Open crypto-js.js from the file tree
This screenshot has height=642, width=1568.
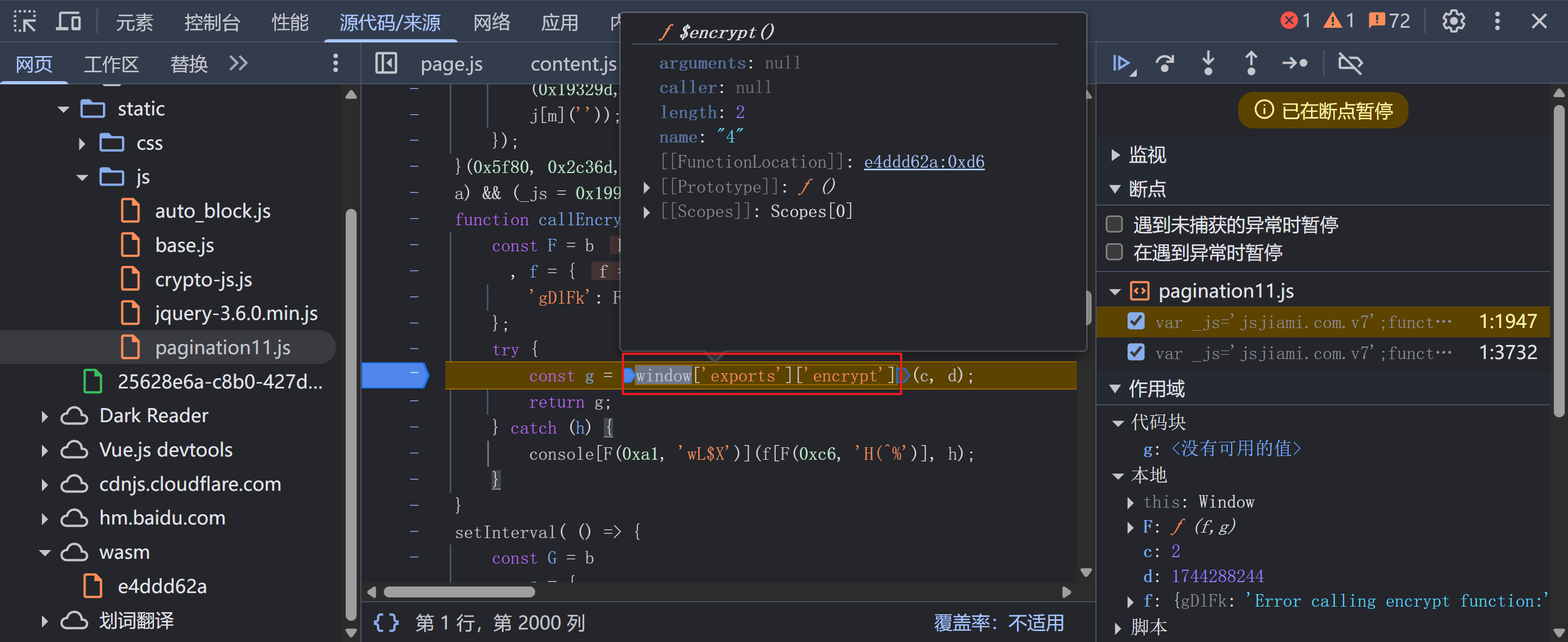(x=203, y=279)
